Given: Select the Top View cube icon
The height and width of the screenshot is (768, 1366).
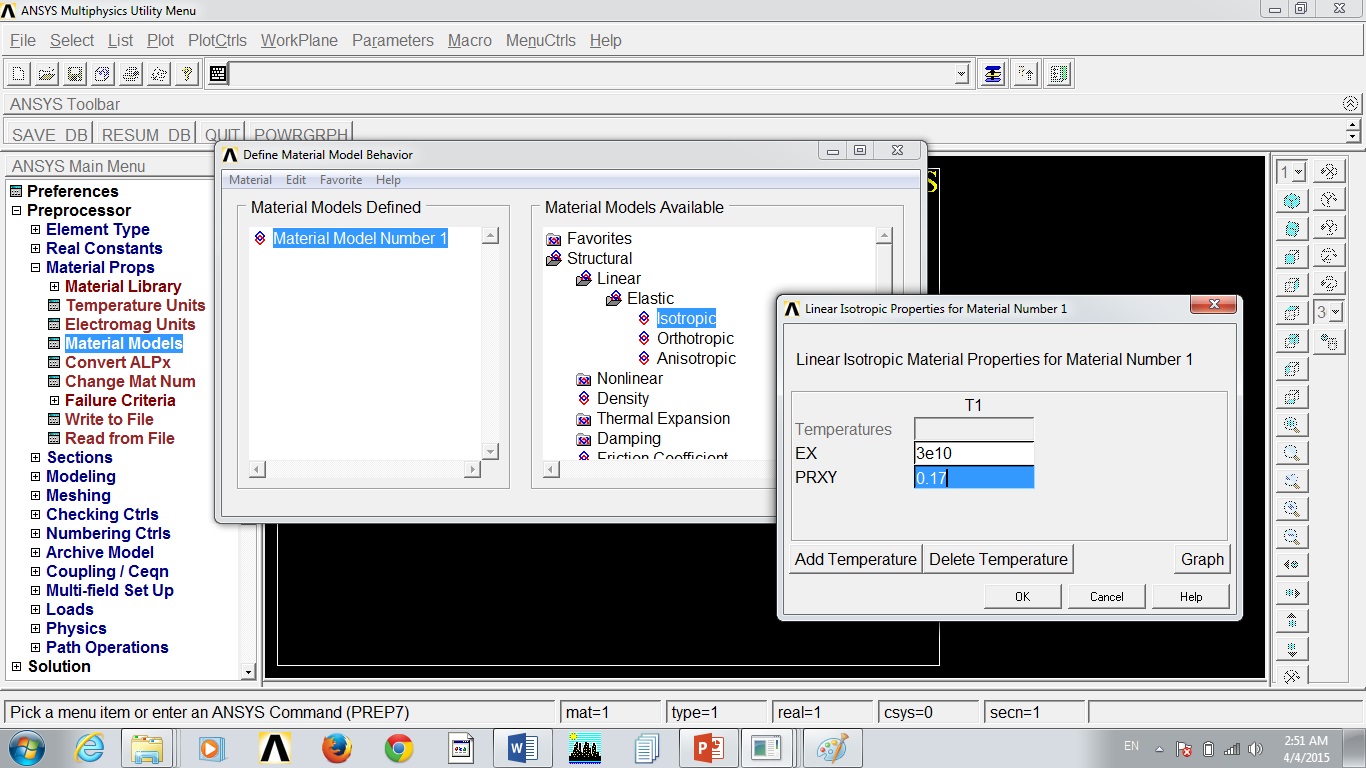Looking at the screenshot, I should pos(1292,313).
